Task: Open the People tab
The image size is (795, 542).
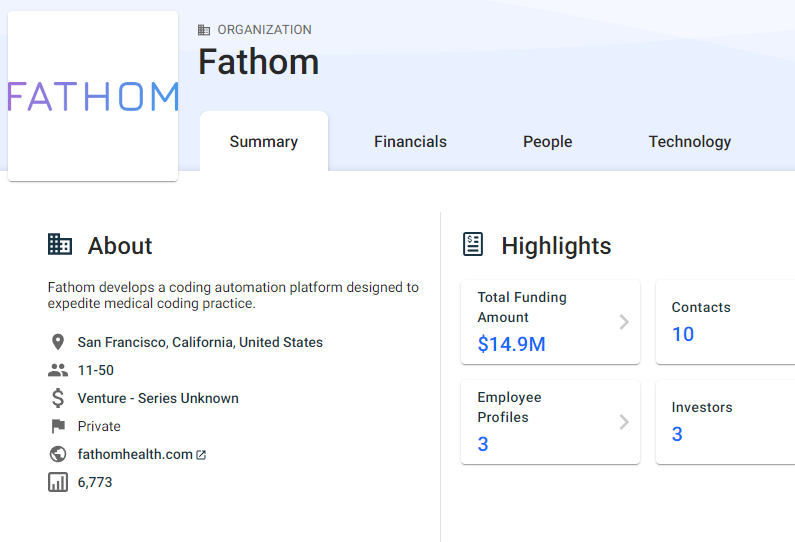Action: 547,142
